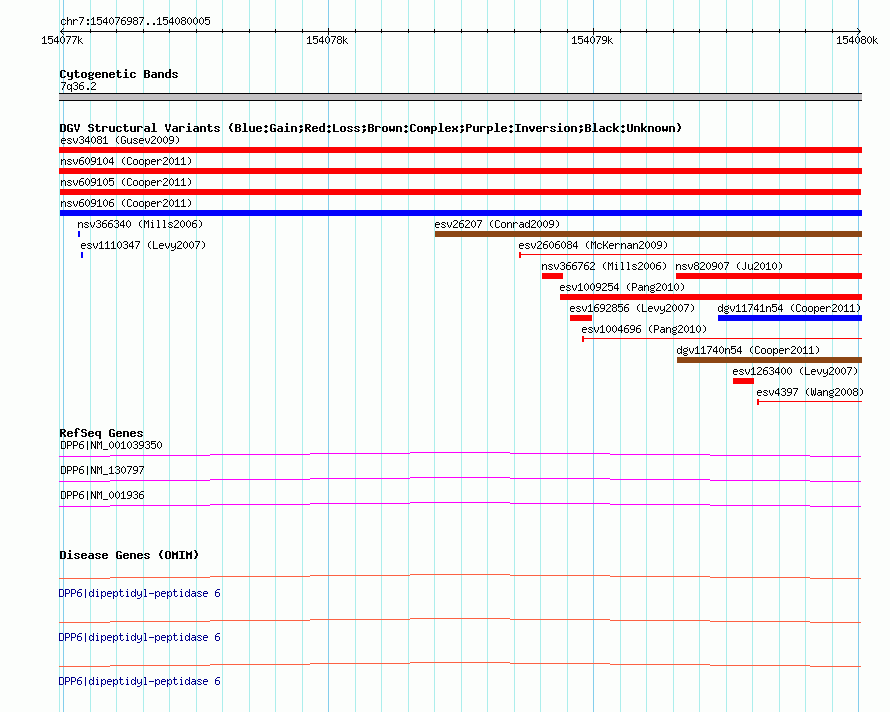Click the RefSeq Genes track title
The image size is (890, 712).
(x=101, y=433)
